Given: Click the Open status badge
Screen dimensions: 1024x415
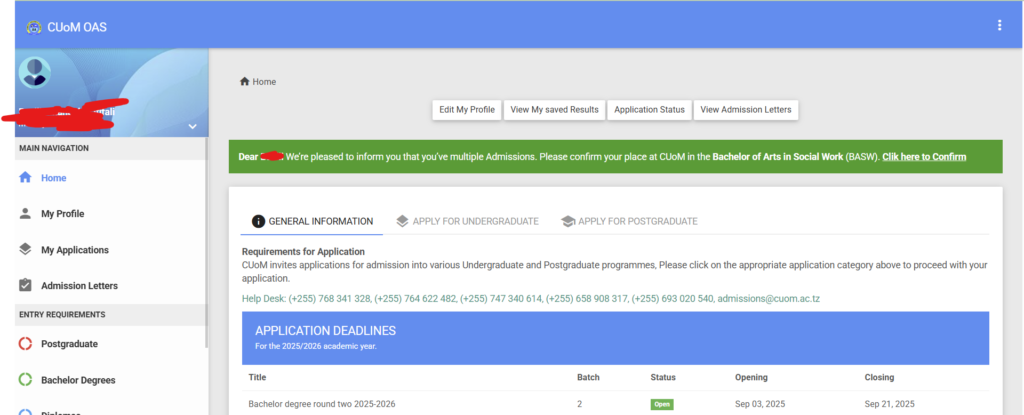Looking at the screenshot, I should tap(661, 405).
